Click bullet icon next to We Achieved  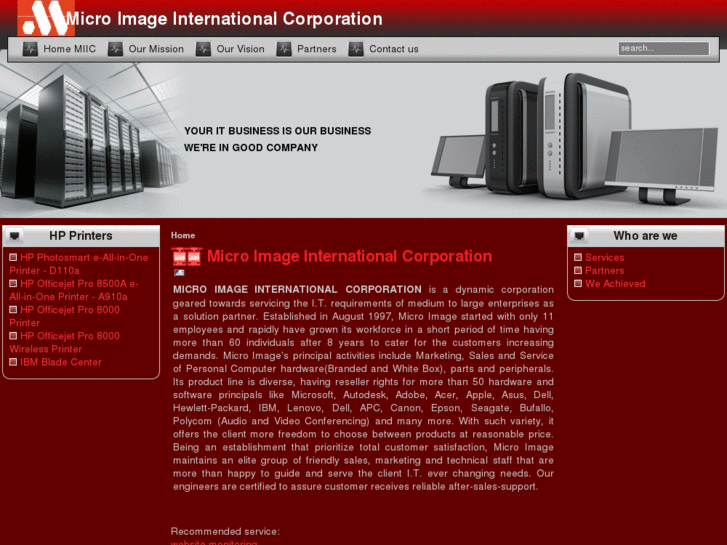pyautogui.click(x=578, y=283)
